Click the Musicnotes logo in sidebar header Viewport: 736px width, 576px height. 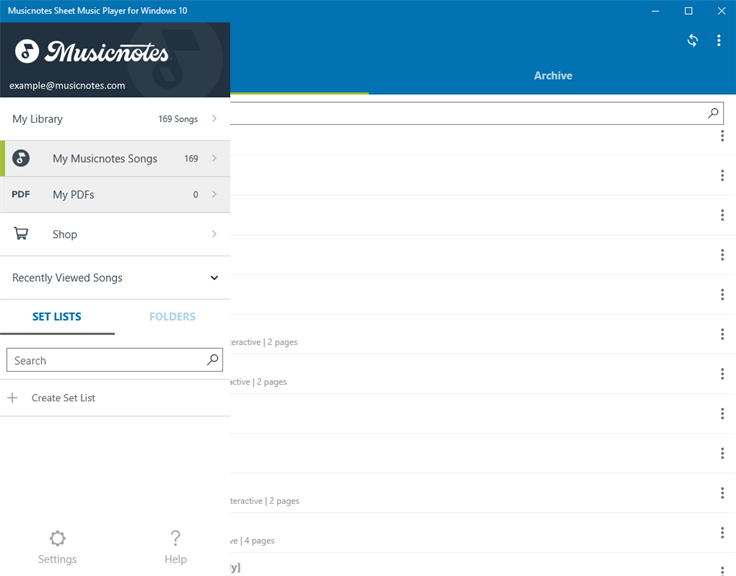point(92,52)
